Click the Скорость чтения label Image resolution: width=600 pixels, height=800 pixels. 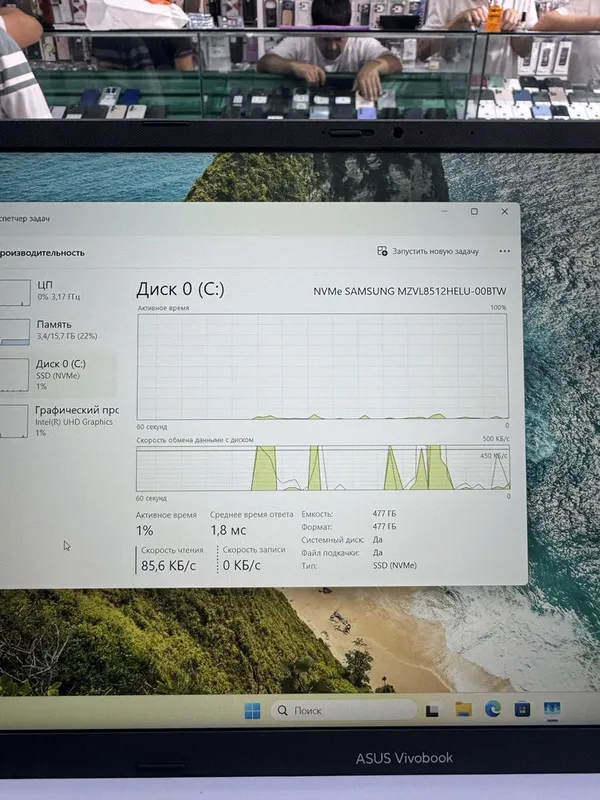pyautogui.click(x=172, y=550)
